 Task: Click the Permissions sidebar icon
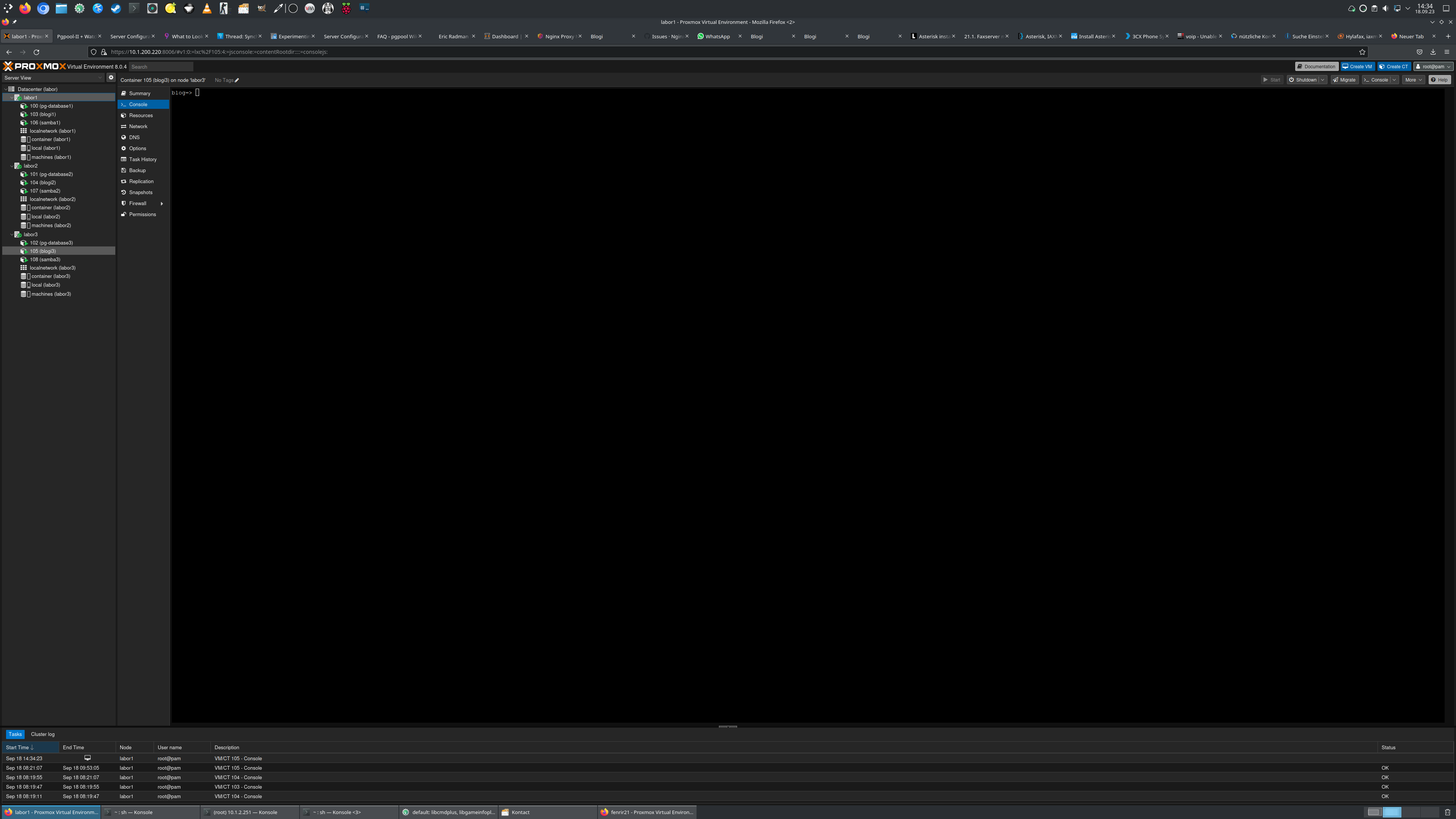[123, 214]
